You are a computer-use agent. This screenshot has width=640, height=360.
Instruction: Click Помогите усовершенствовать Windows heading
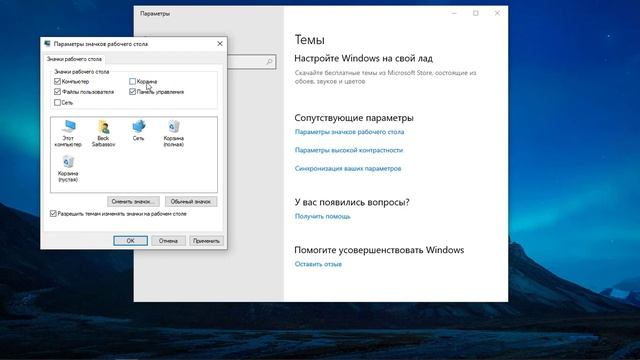pyautogui.click(x=379, y=250)
